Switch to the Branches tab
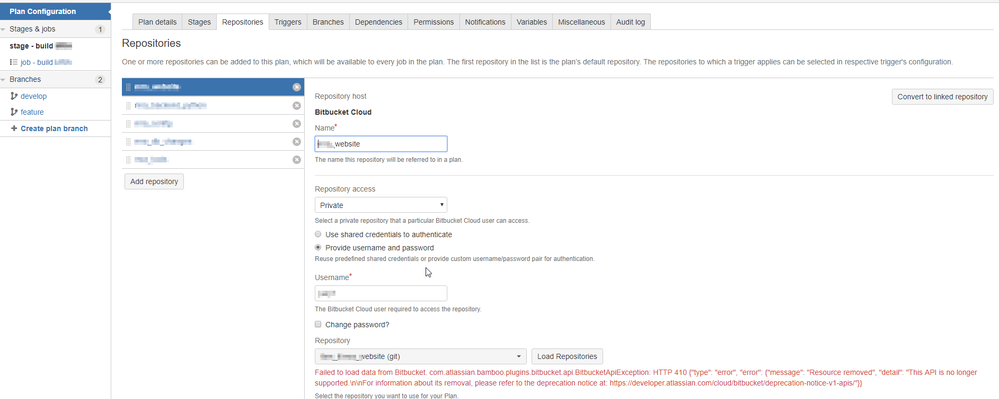The width and height of the screenshot is (999, 399). [328, 22]
